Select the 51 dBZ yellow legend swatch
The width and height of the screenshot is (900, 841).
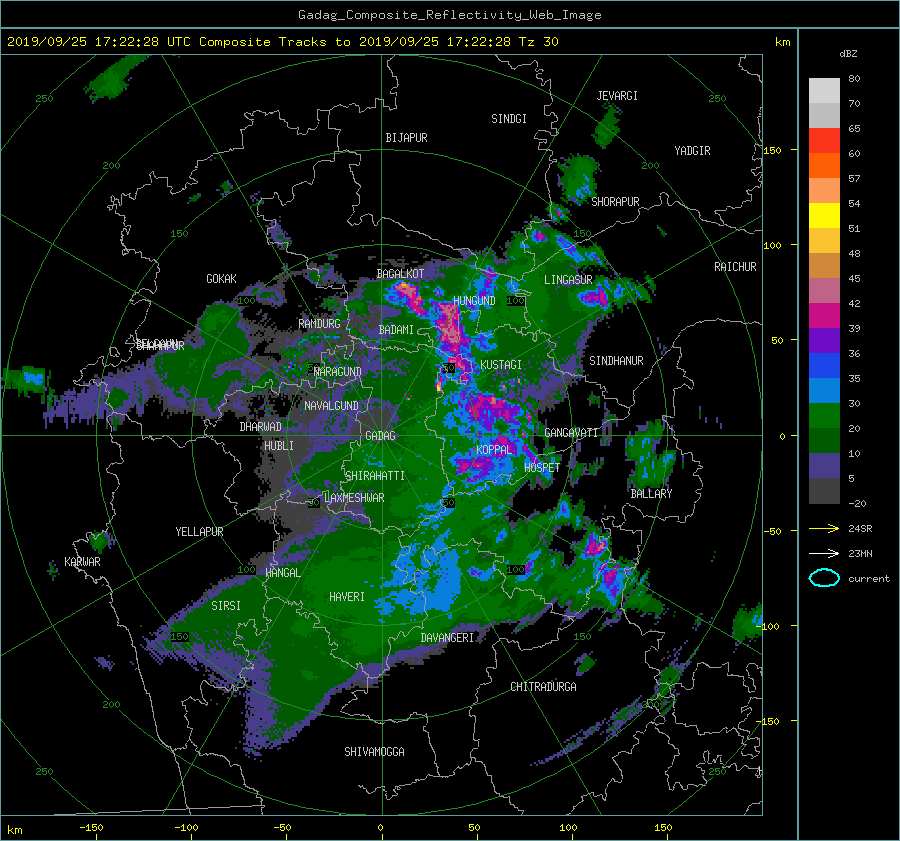click(824, 215)
